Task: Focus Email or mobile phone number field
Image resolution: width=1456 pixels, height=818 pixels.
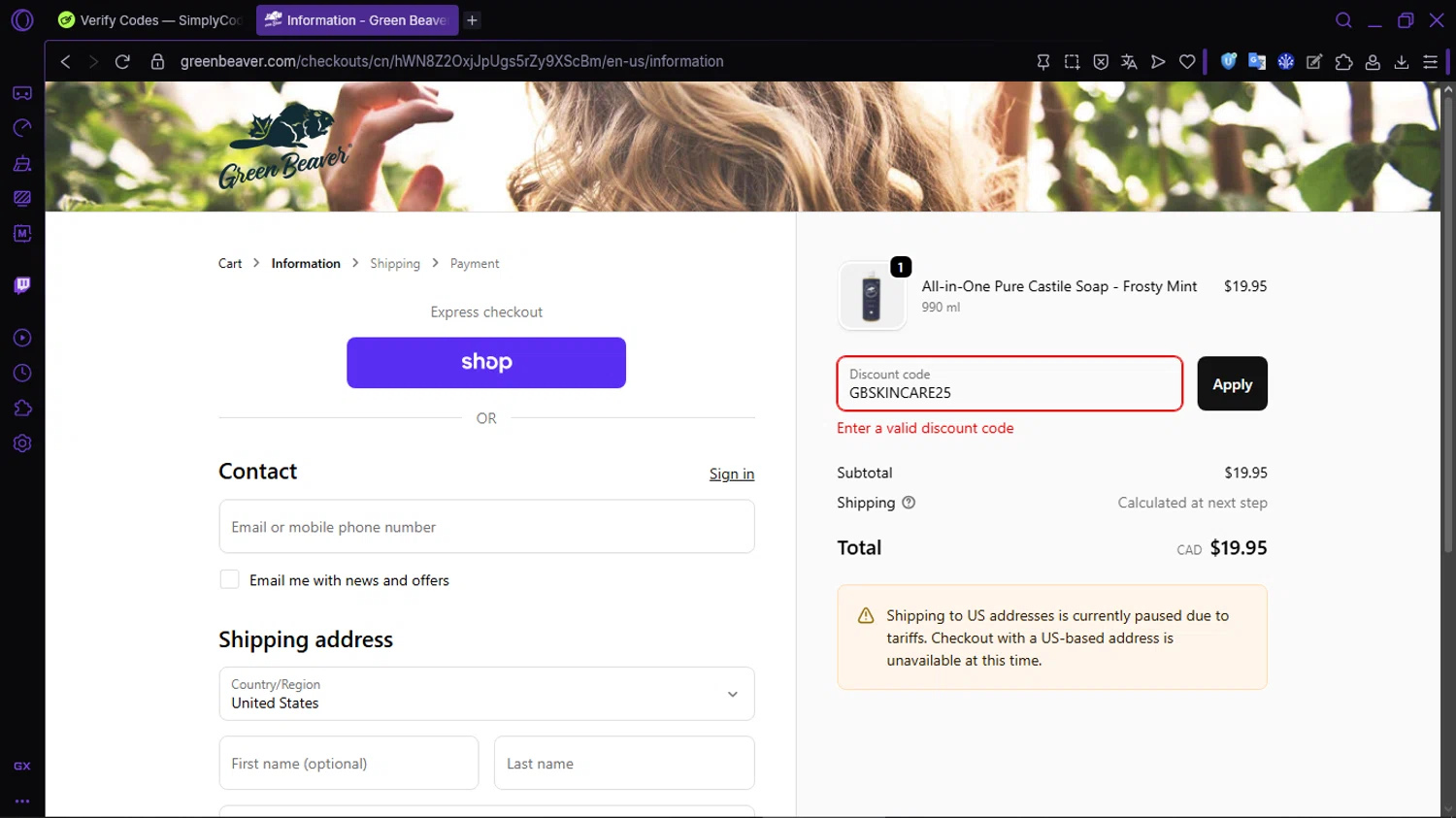Action: coord(486,527)
